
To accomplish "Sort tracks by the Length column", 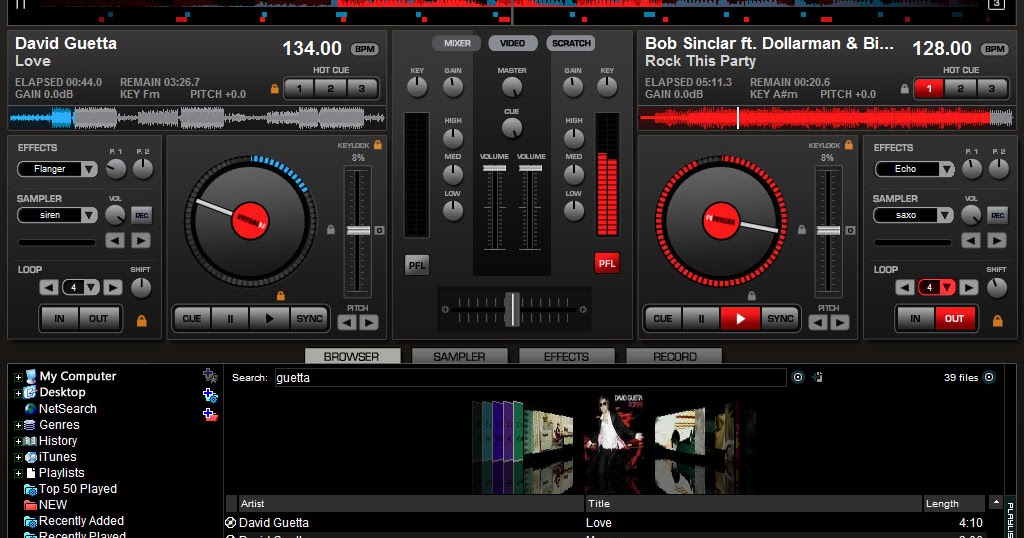I will click(x=953, y=504).
